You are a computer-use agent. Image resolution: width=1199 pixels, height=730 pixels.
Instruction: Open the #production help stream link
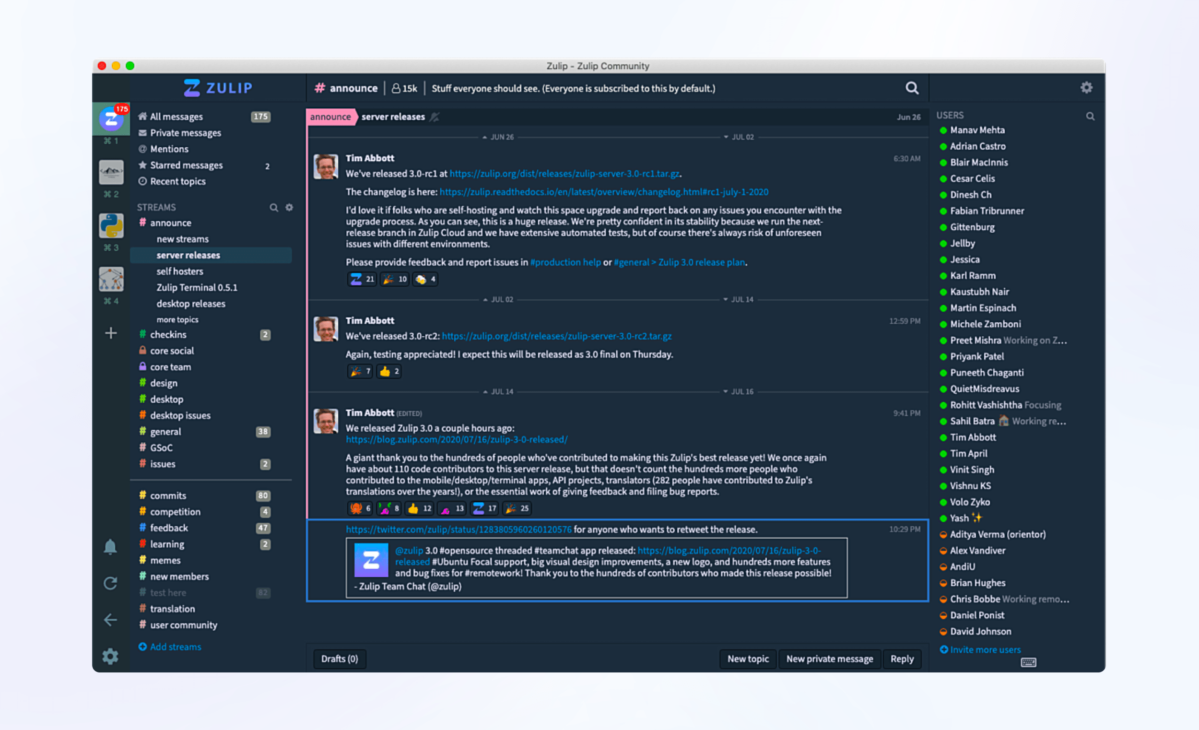click(565, 262)
